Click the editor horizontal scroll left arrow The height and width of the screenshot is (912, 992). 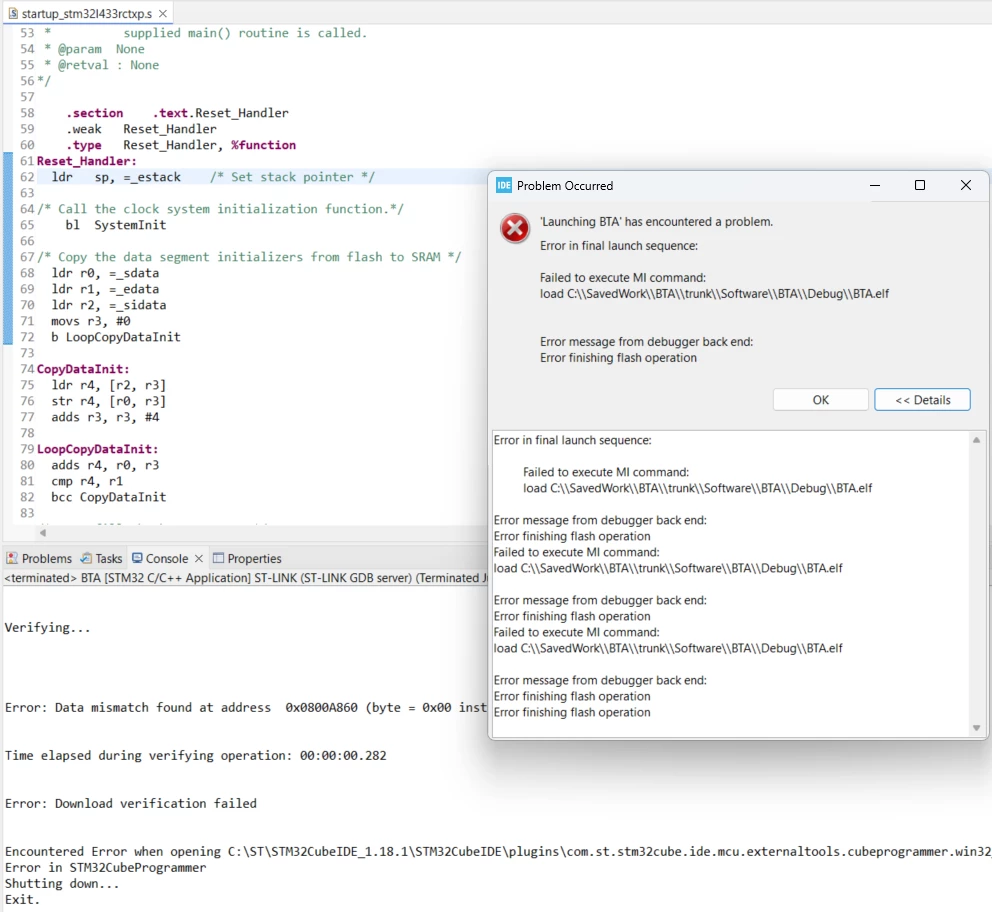42,533
